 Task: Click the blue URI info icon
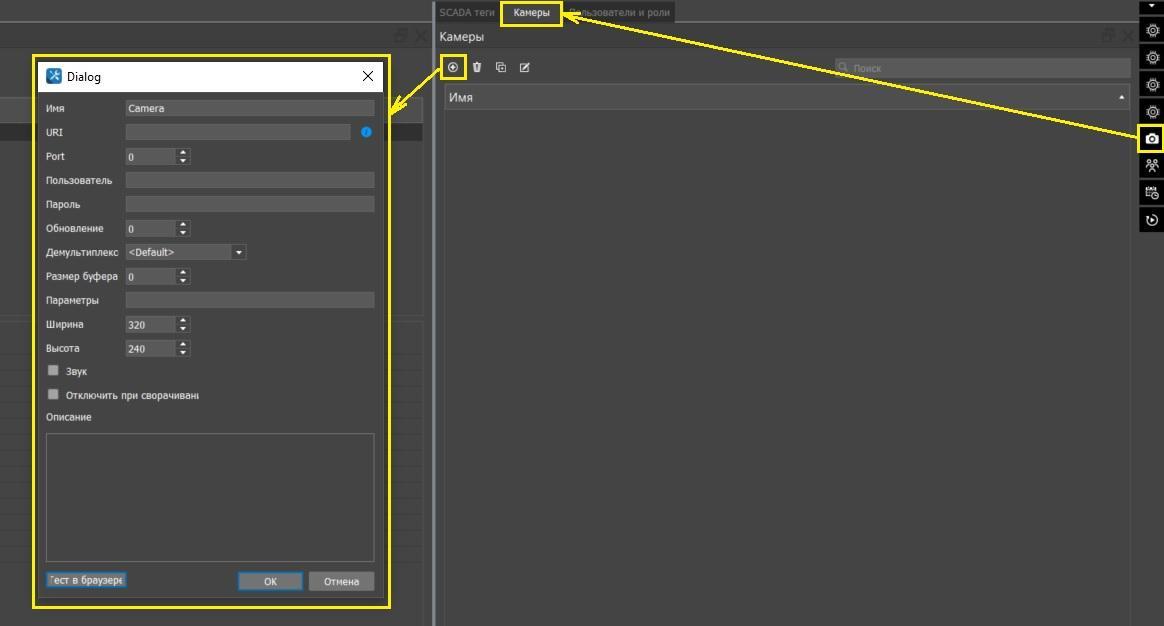366,132
